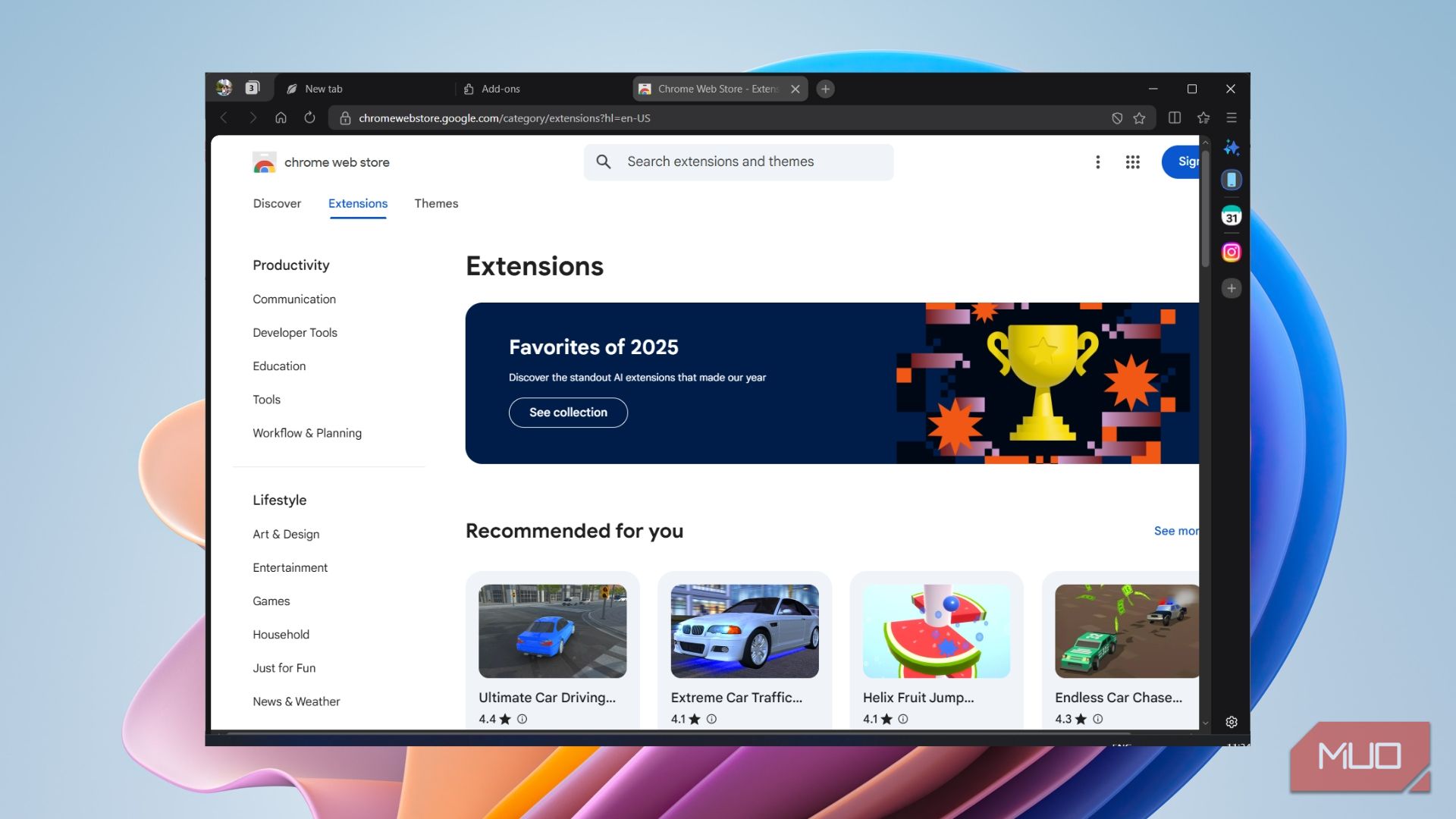View info icon beside Ultimate Car Driving rating
The height and width of the screenshot is (819, 1456).
[x=522, y=719]
